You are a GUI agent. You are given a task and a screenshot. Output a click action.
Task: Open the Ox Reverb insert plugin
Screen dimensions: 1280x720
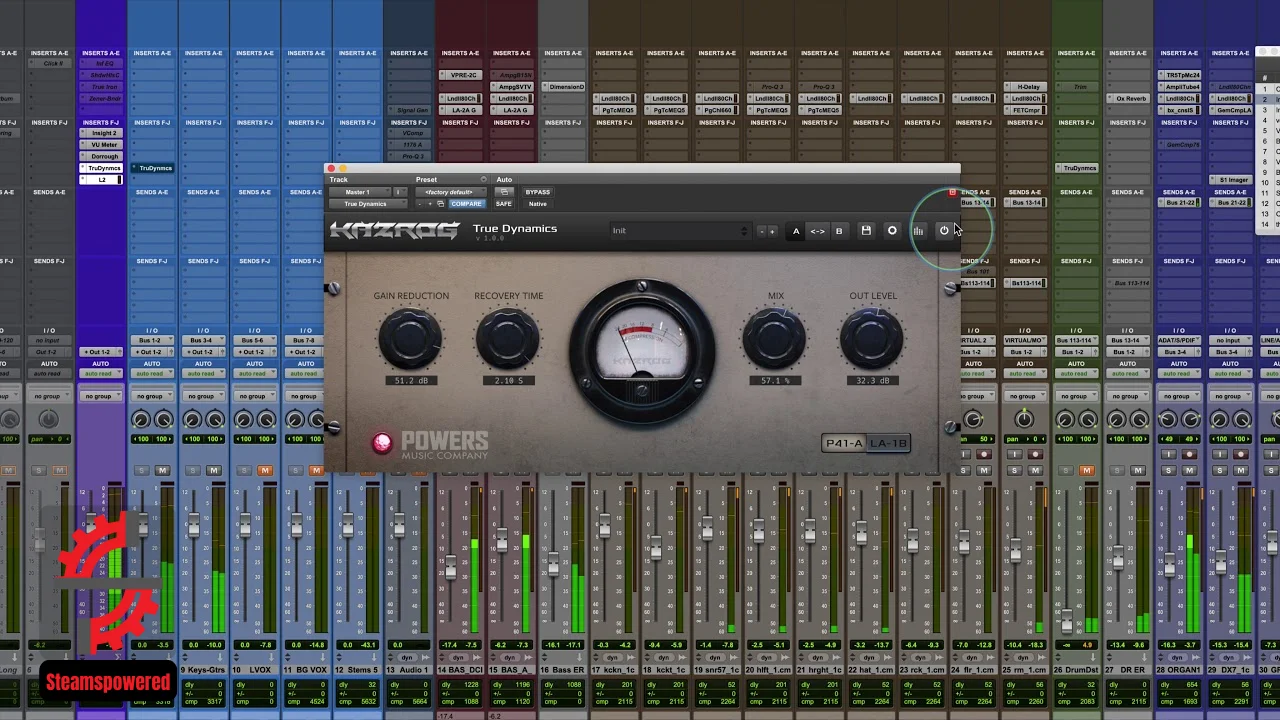(1128, 99)
